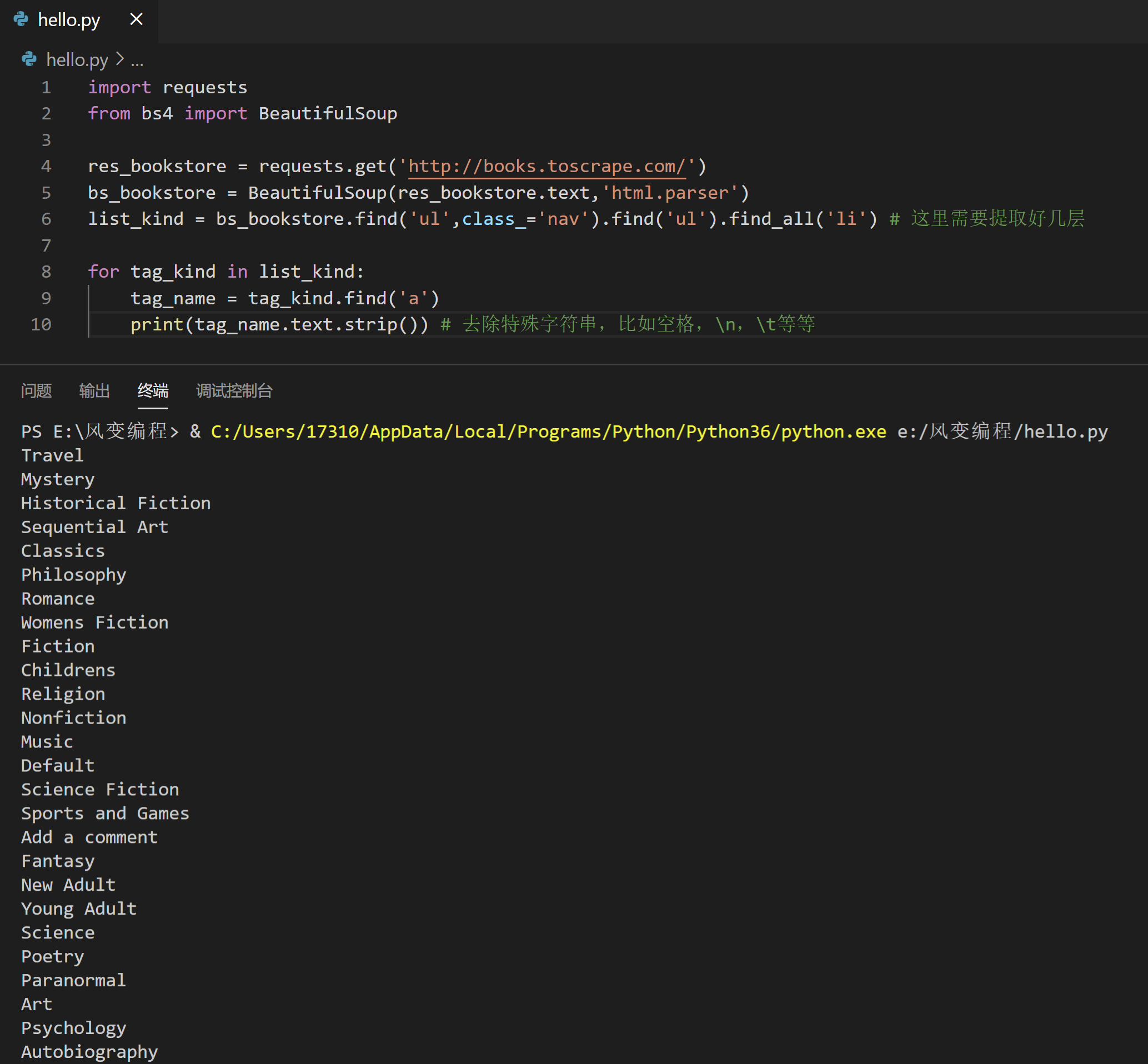Click 'Childrens' in terminal output
Viewport: 1148px width, 1064px height.
tap(68, 670)
